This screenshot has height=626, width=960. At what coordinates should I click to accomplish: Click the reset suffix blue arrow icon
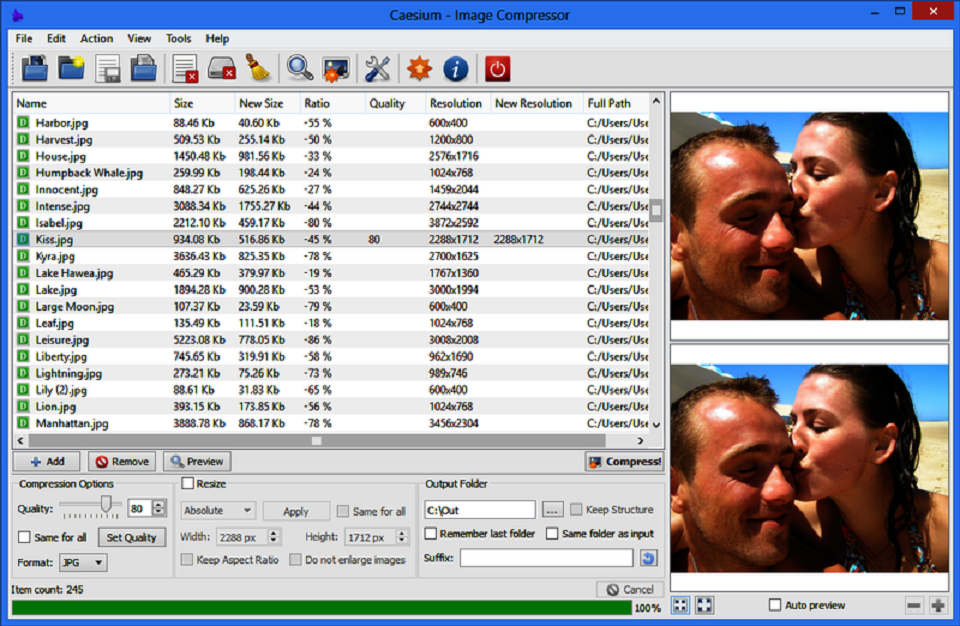(648, 557)
